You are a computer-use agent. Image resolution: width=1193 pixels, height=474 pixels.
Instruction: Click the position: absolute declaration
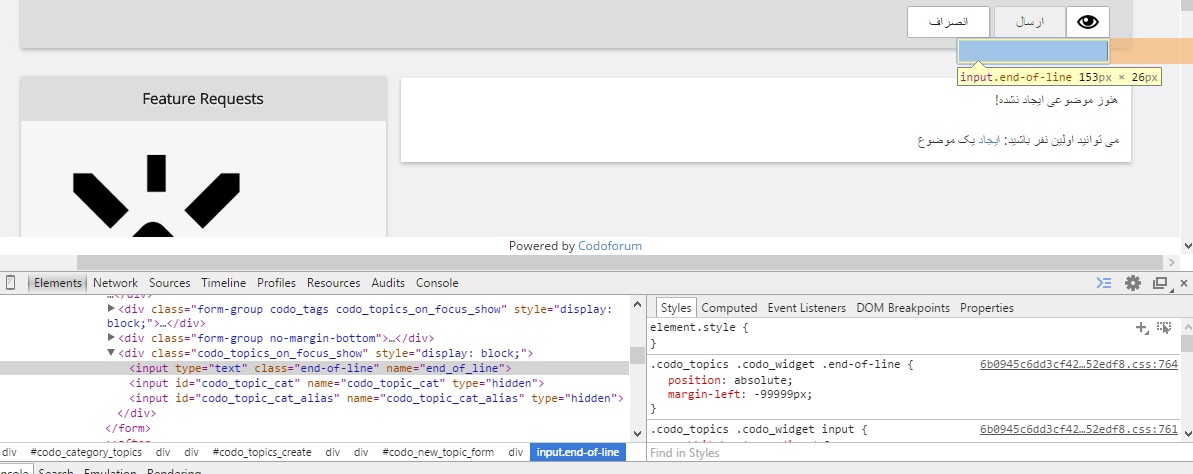coord(730,380)
